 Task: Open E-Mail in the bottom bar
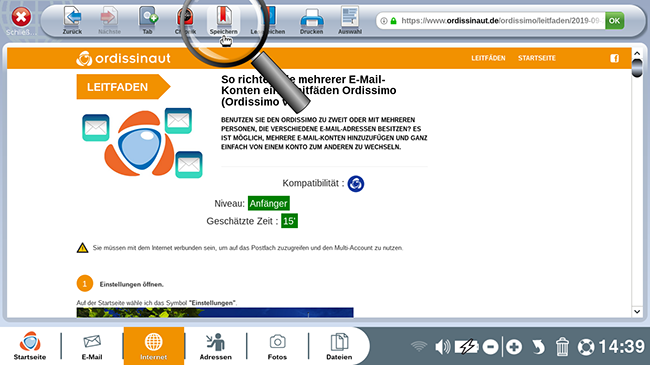tap(92, 346)
